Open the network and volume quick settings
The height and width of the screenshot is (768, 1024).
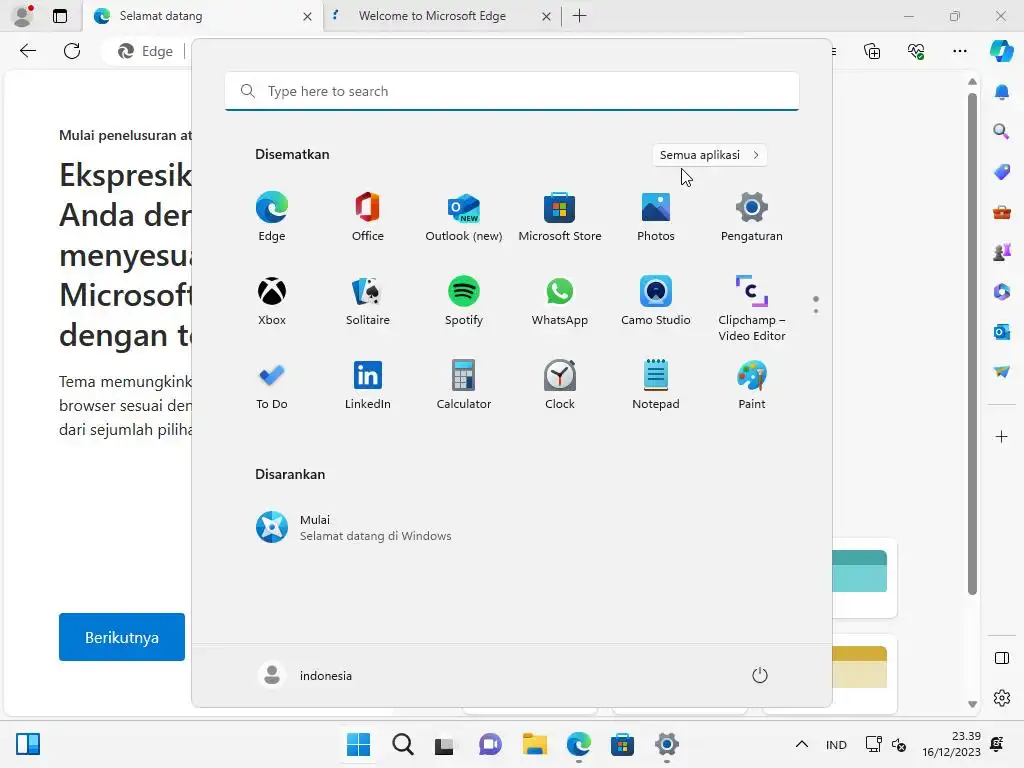coord(886,744)
